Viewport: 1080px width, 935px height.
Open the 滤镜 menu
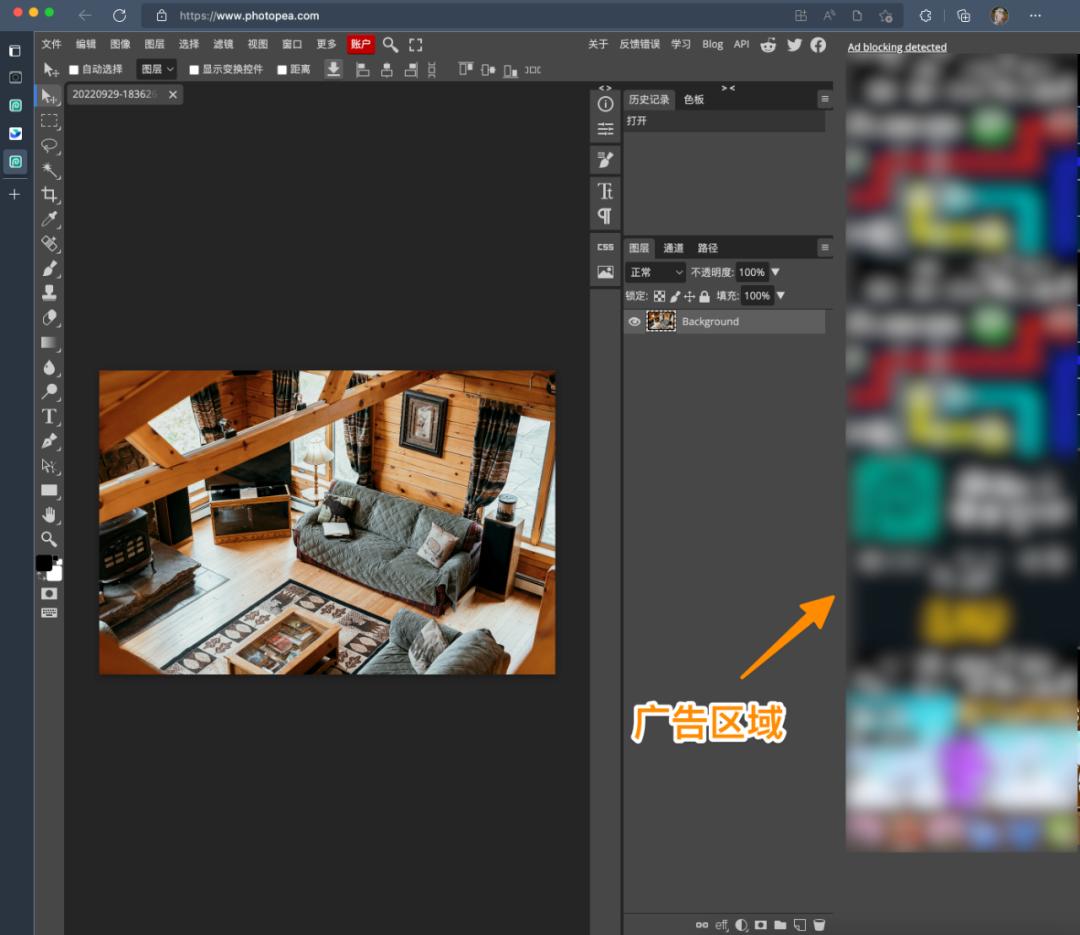click(223, 44)
